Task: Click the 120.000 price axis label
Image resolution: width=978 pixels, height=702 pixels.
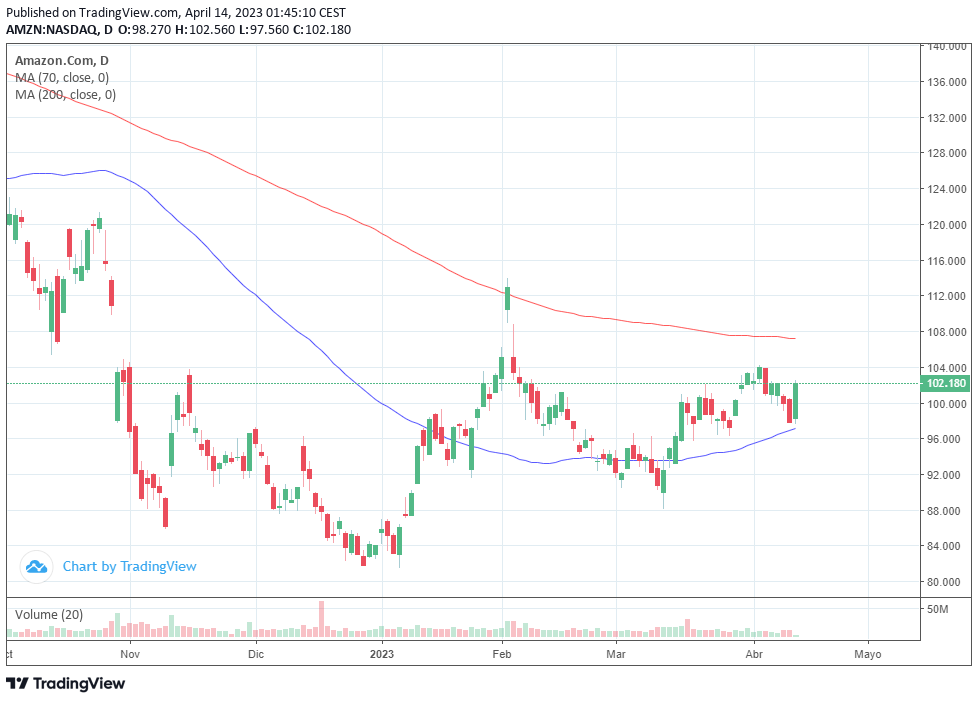Action: 947,225
